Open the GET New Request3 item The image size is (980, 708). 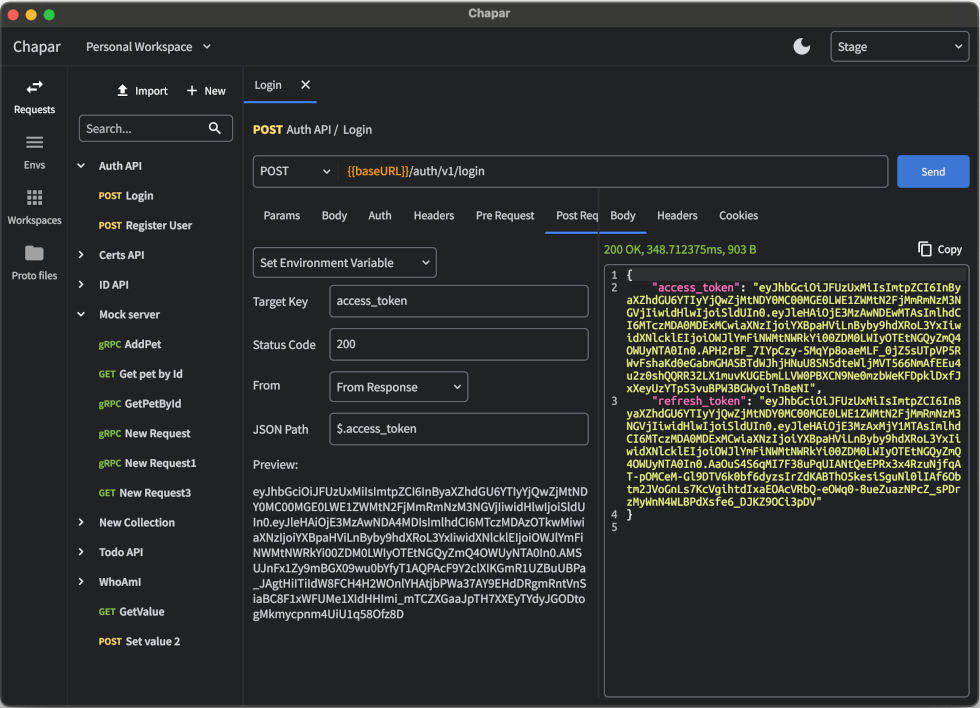[144, 492]
